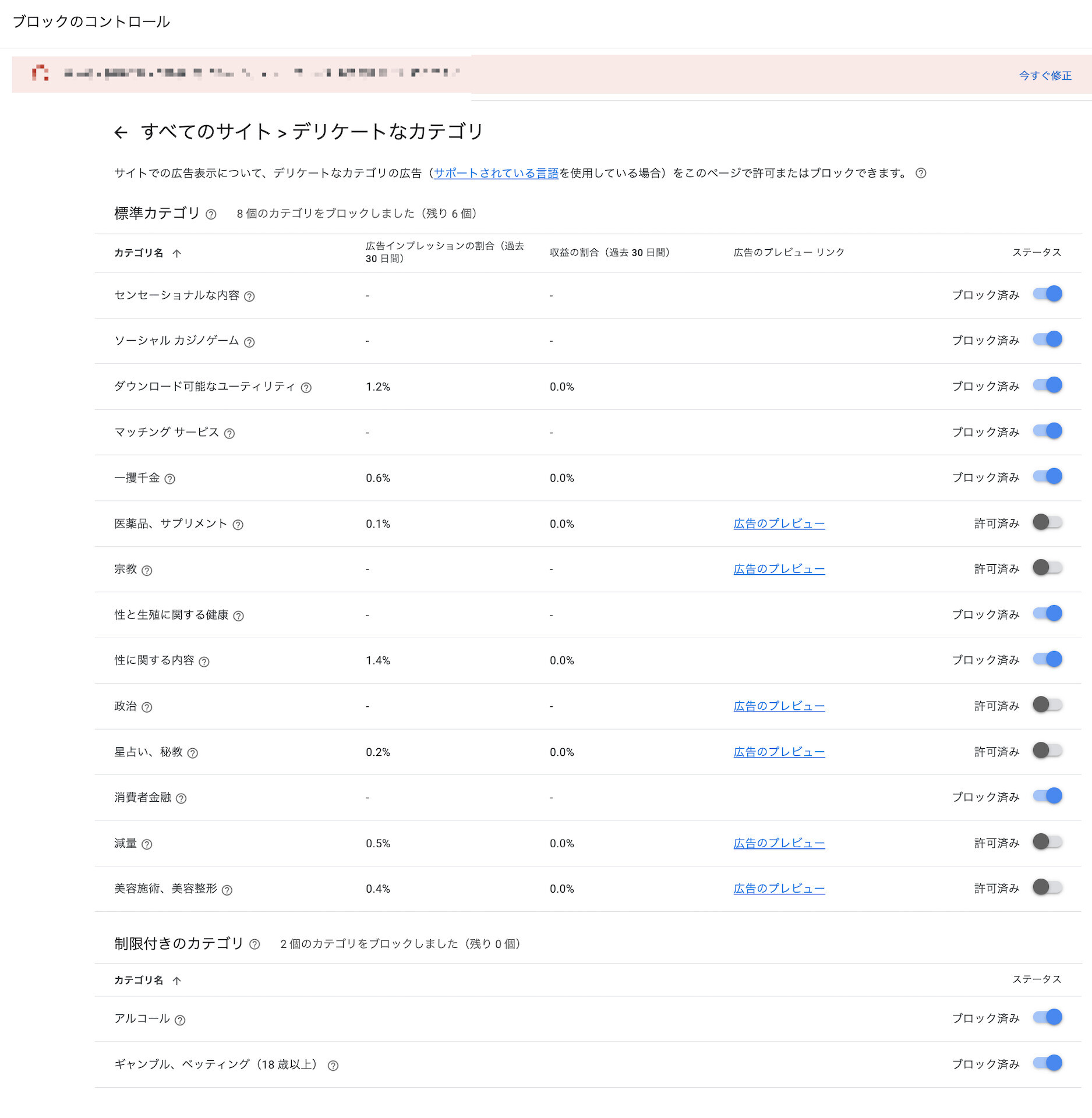Open help icon for 性に関する内容
Viewport: 1092px width, 1118px height.
click(204, 661)
